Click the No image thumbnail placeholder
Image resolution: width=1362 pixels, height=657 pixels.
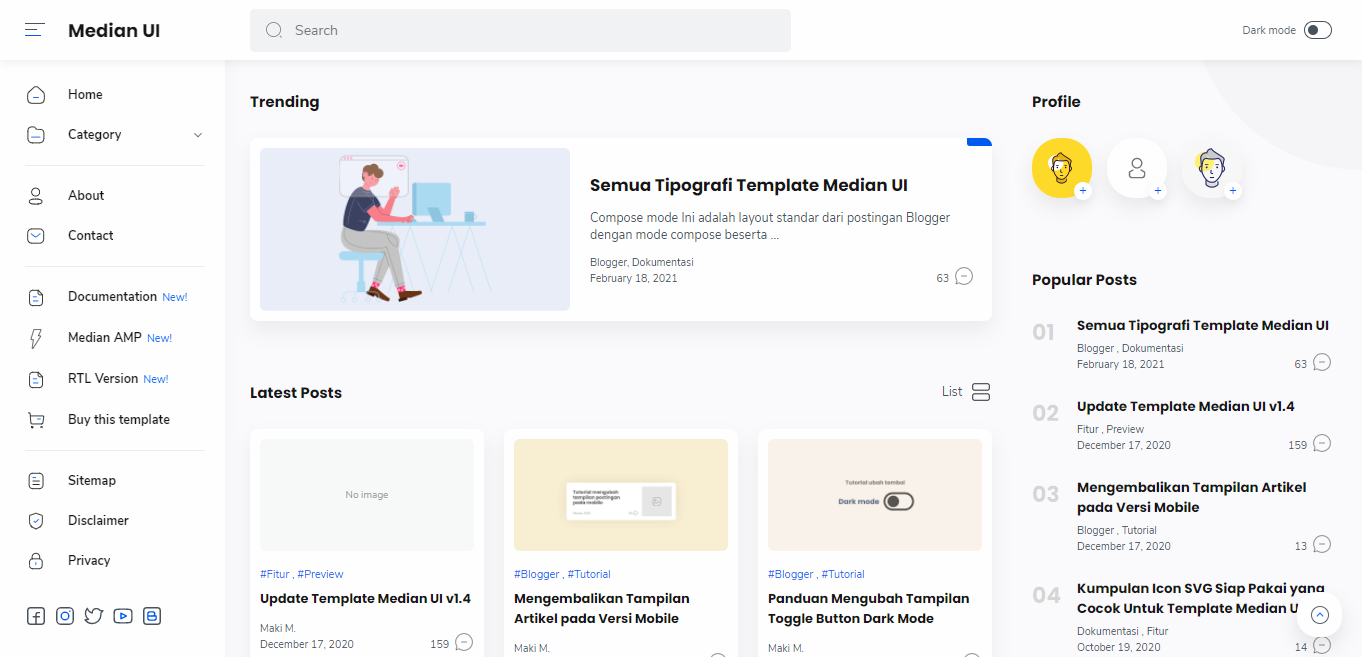(x=367, y=494)
